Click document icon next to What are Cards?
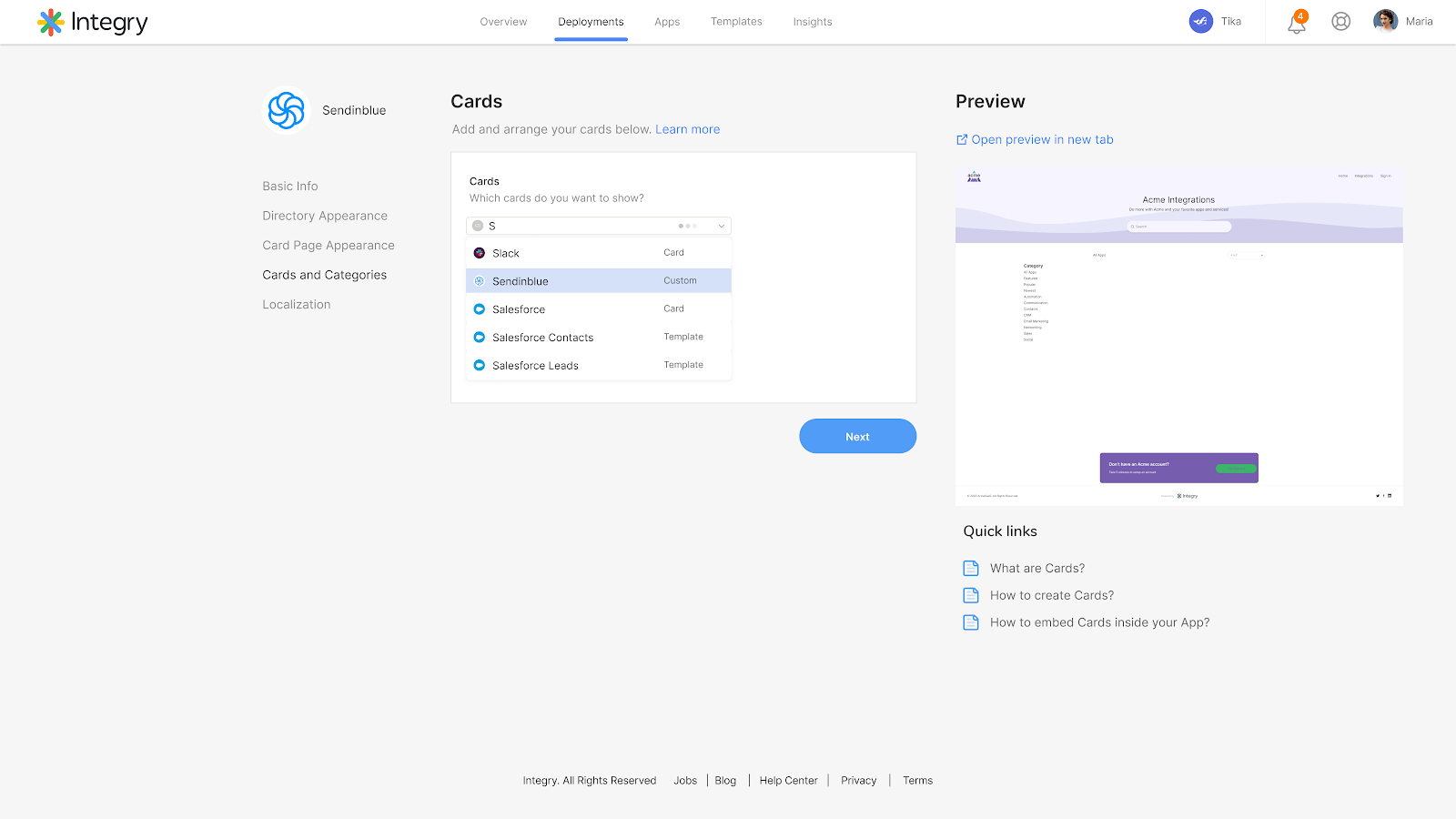 coord(971,568)
